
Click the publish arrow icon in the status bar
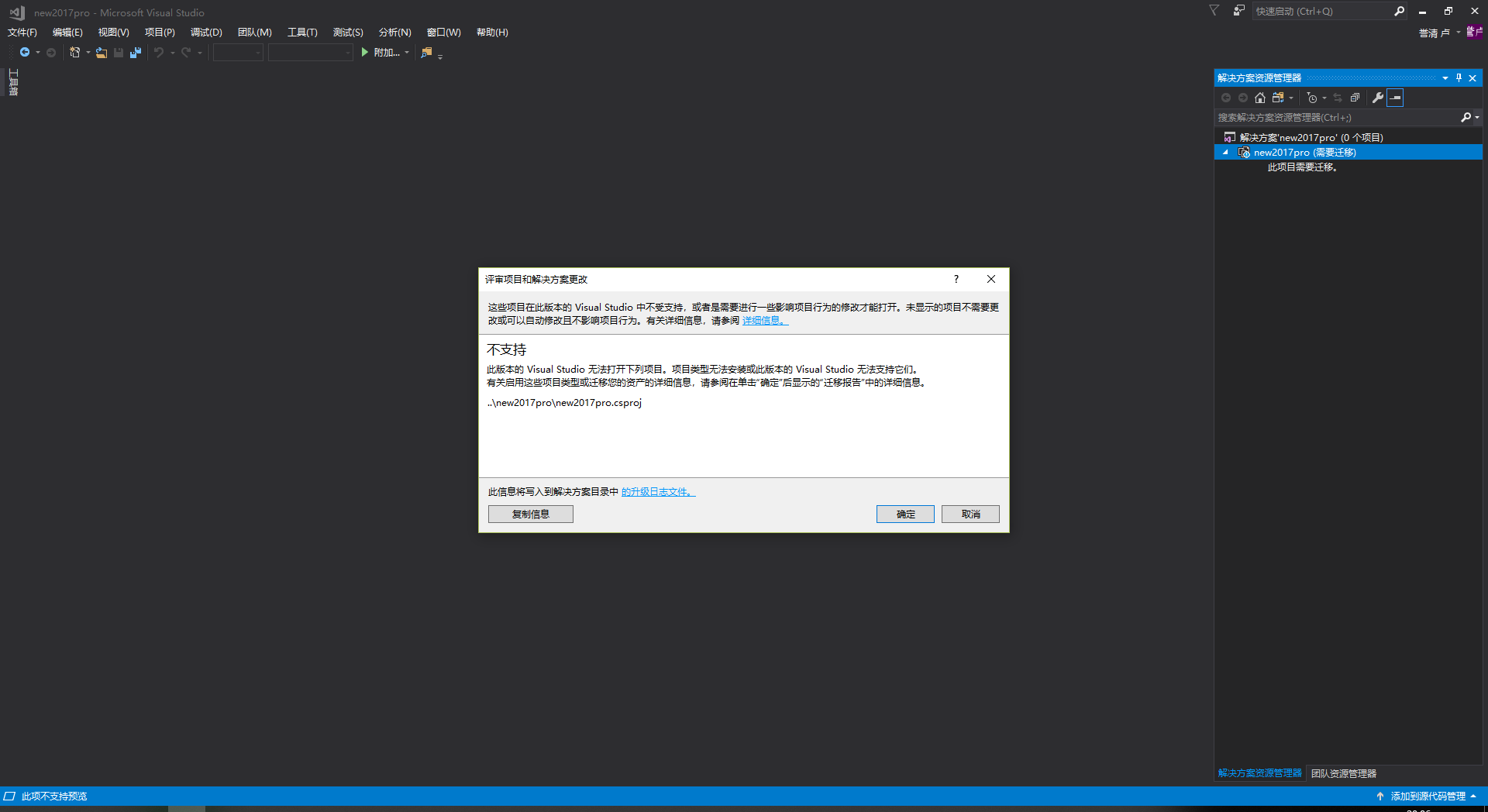tap(1380, 797)
